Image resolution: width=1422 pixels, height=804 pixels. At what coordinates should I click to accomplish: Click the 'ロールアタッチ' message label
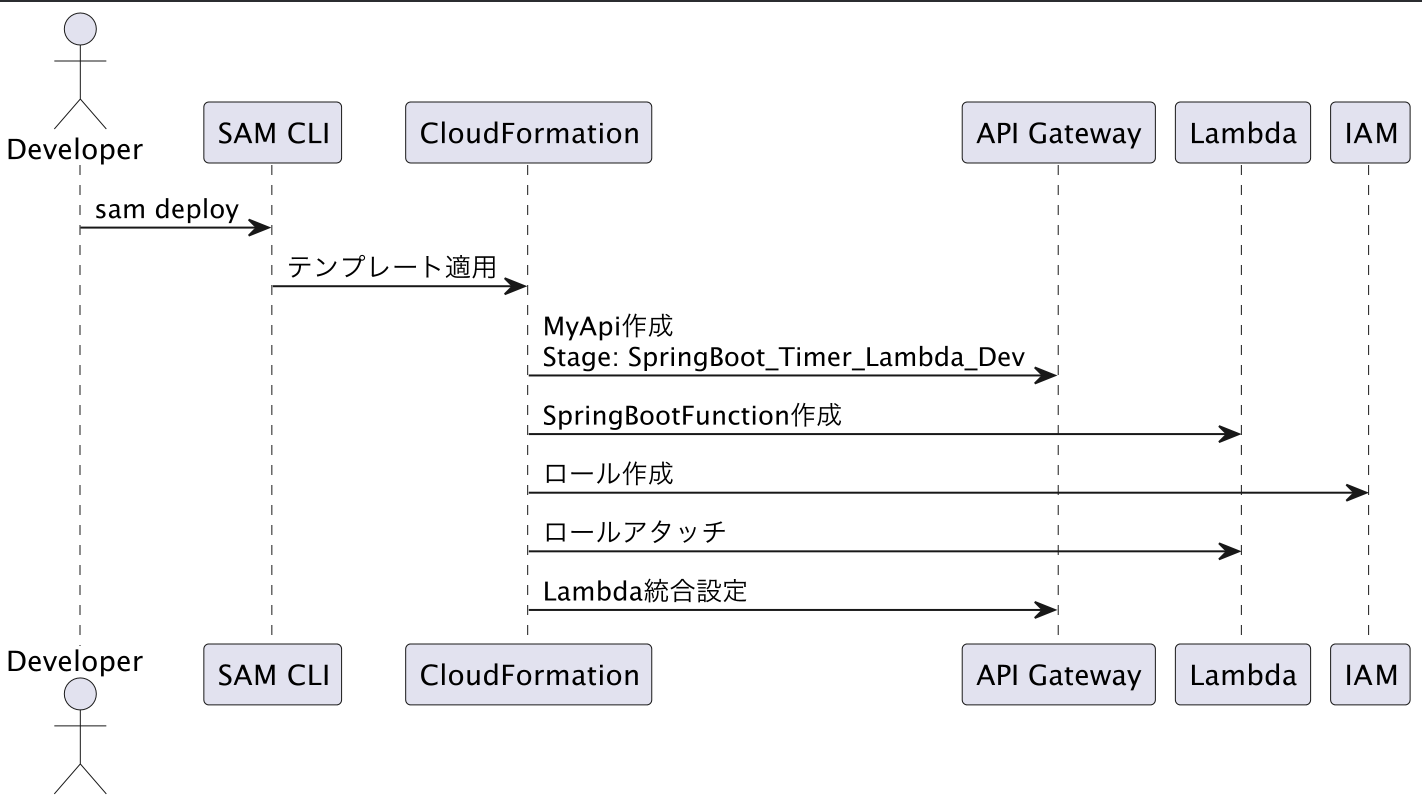(x=634, y=532)
